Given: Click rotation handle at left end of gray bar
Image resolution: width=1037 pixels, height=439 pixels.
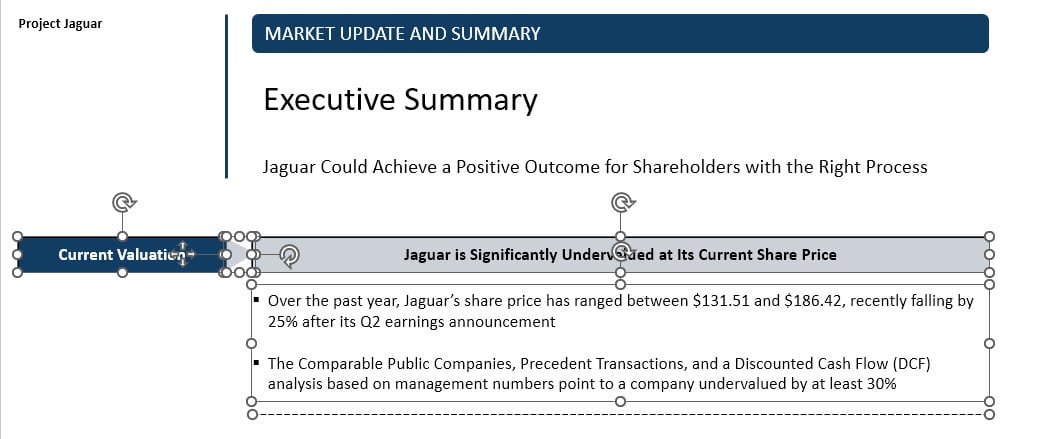Looking at the screenshot, I should (289, 256).
